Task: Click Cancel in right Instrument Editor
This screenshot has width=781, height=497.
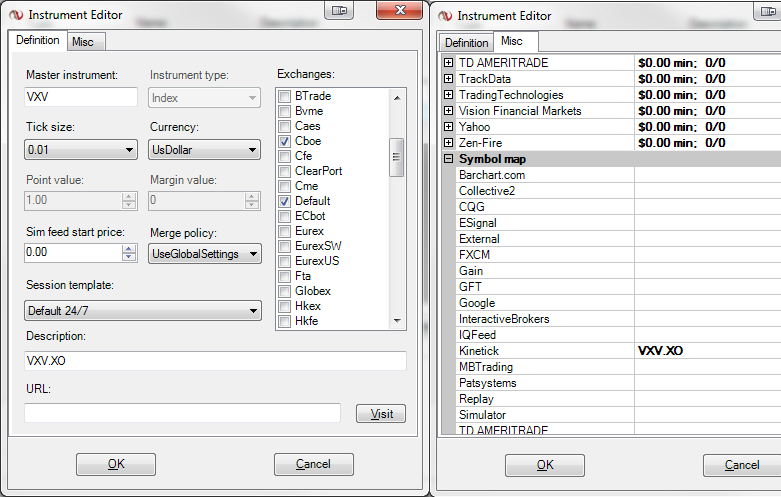Action: [742, 465]
